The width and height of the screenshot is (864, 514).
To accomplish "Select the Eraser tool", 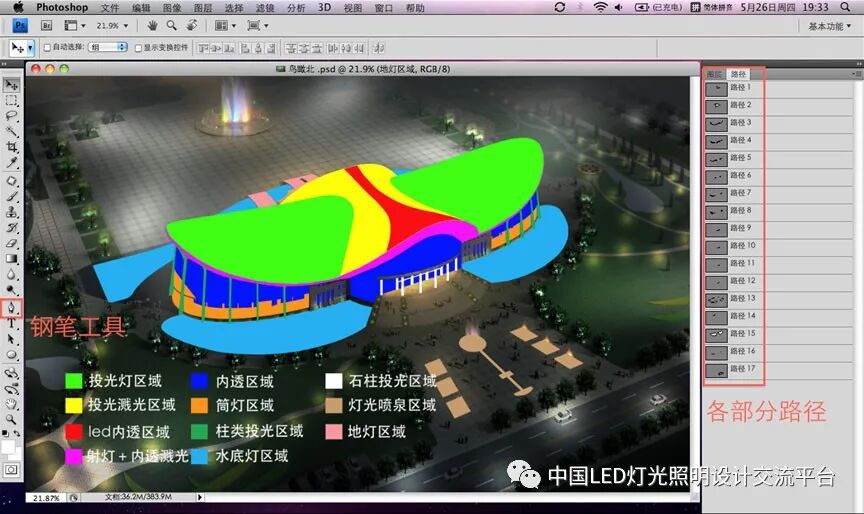I will point(11,243).
